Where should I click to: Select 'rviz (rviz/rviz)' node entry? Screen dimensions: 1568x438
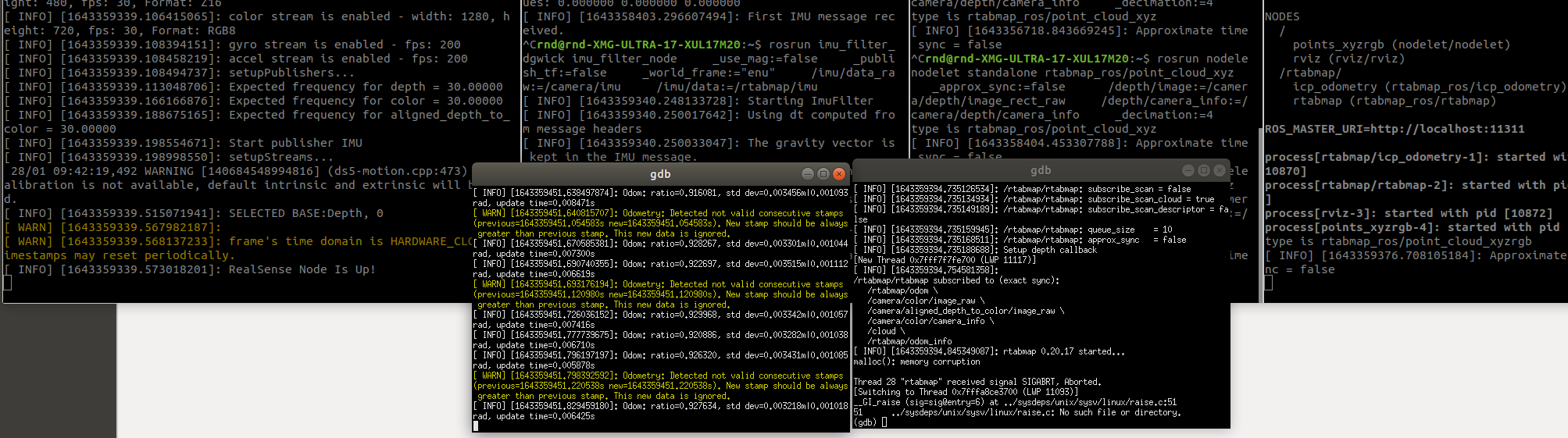(1348, 59)
